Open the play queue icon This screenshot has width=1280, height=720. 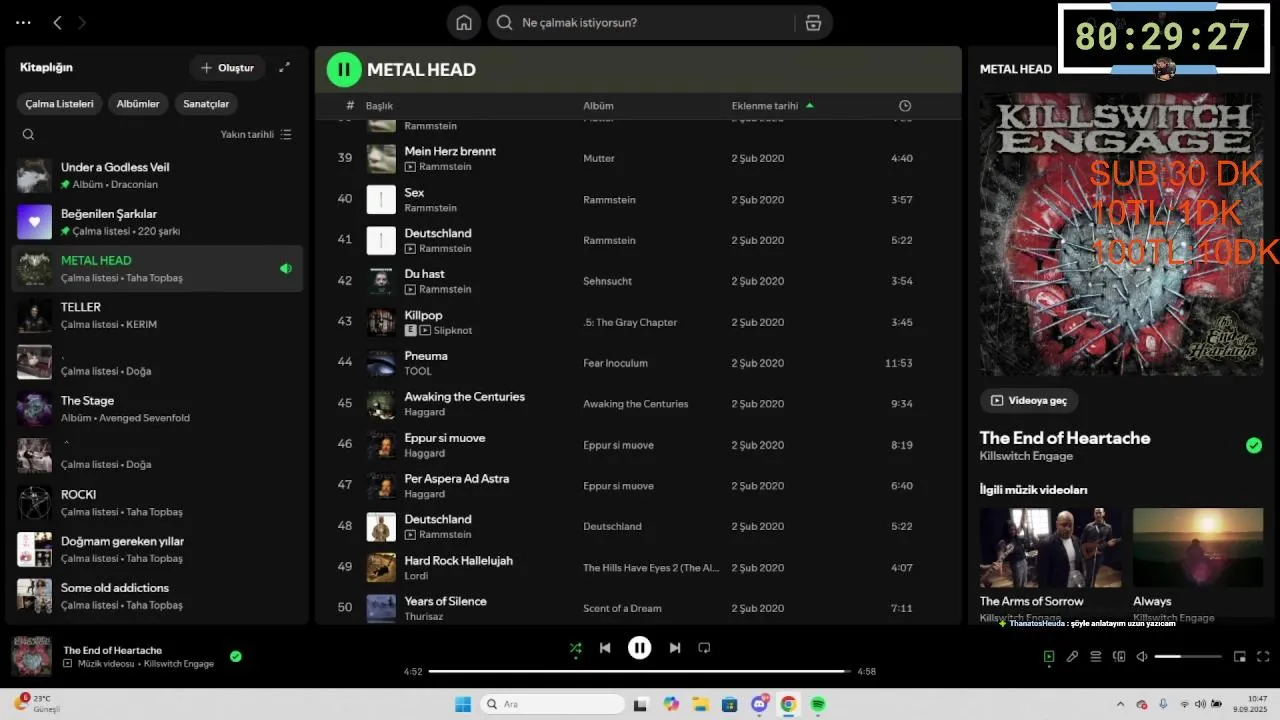1096,657
